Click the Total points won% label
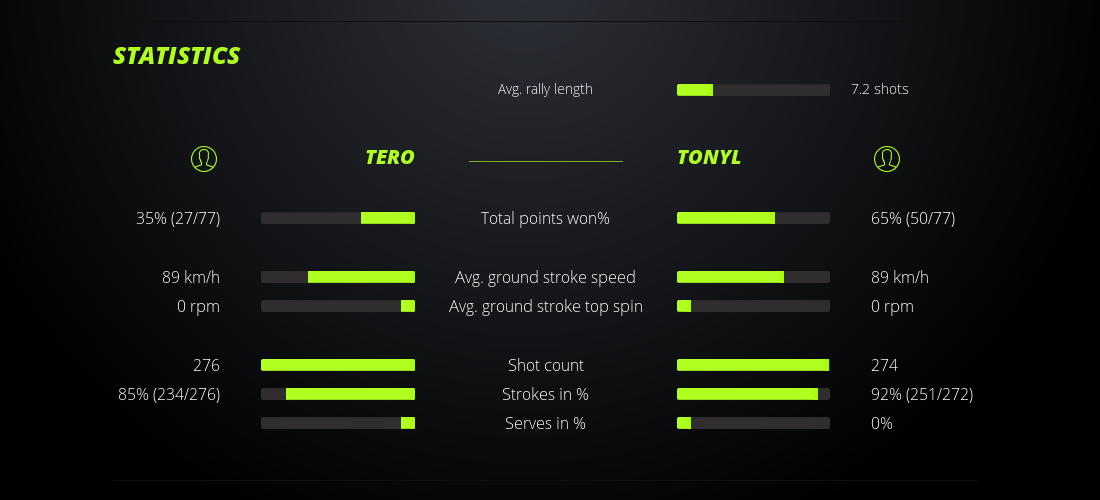This screenshot has width=1100, height=500. (x=545, y=218)
